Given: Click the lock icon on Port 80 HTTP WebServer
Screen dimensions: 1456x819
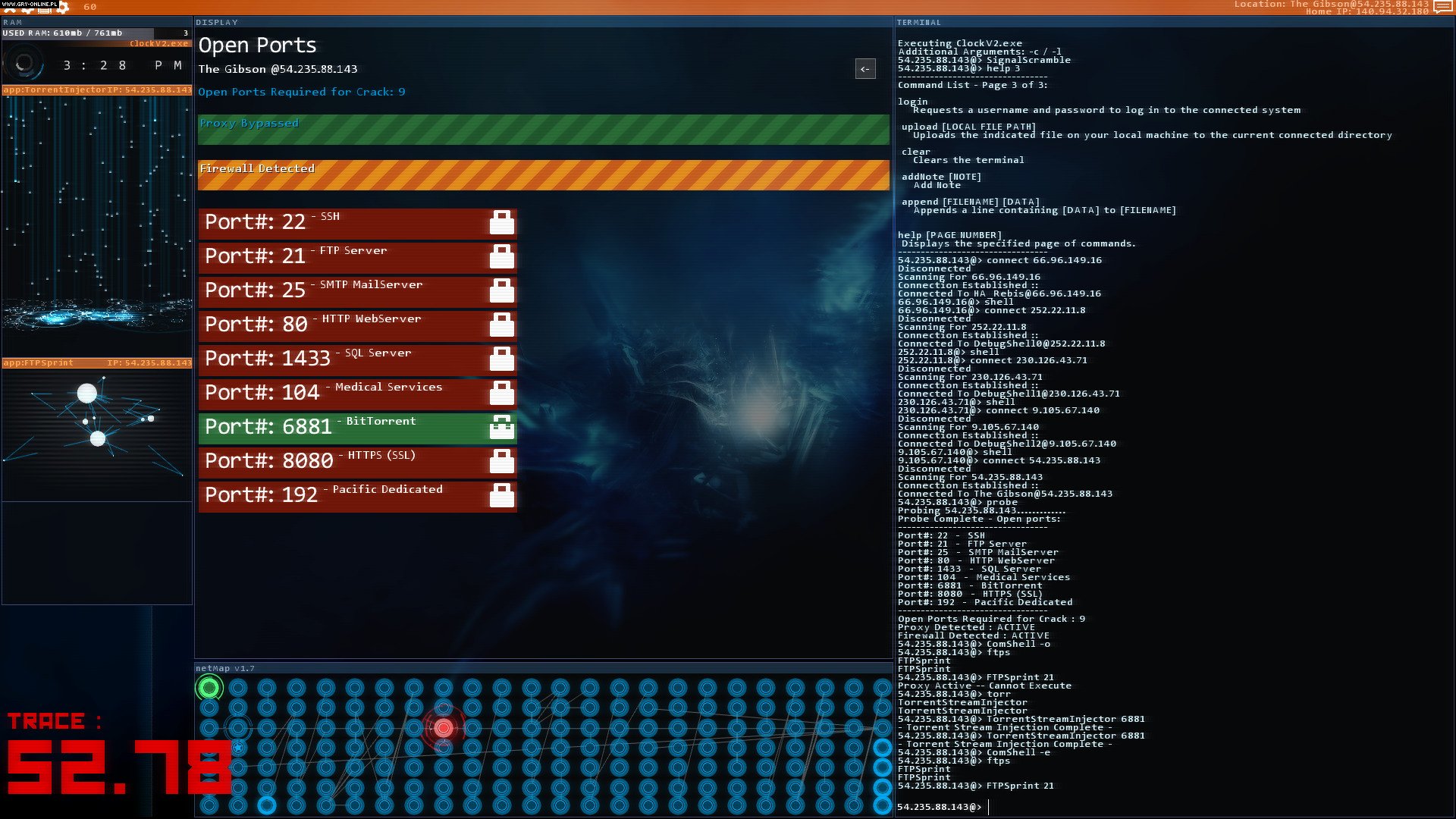Looking at the screenshot, I should [x=501, y=324].
